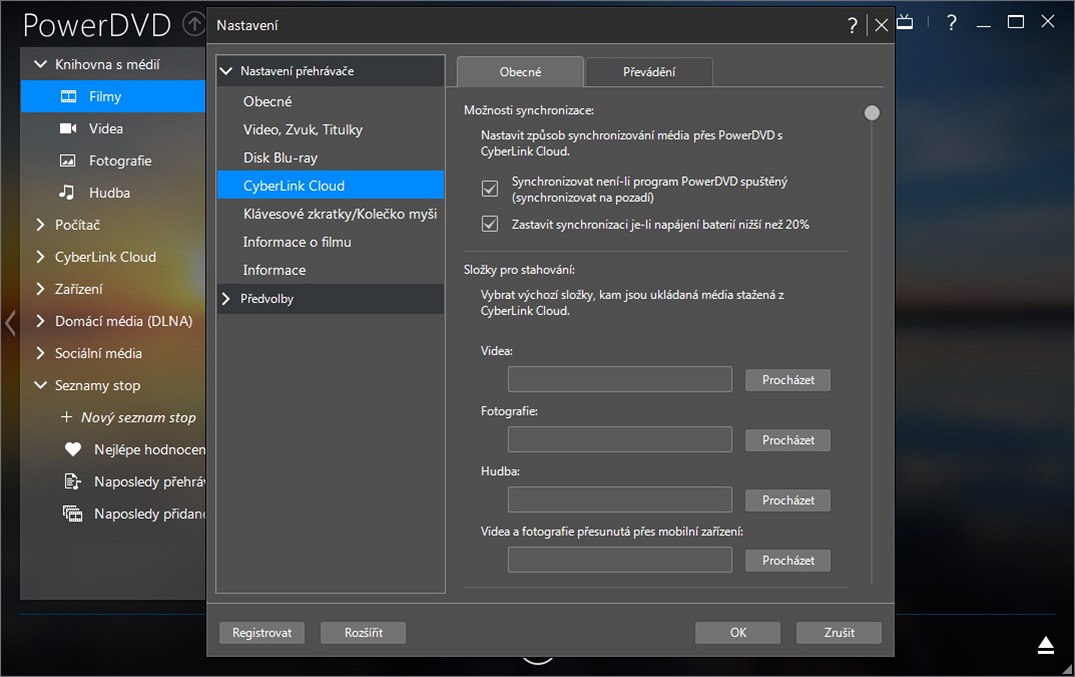Image resolution: width=1075 pixels, height=677 pixels.
Task: Click the Fotografie picture icon
Action: click(69, 161)
